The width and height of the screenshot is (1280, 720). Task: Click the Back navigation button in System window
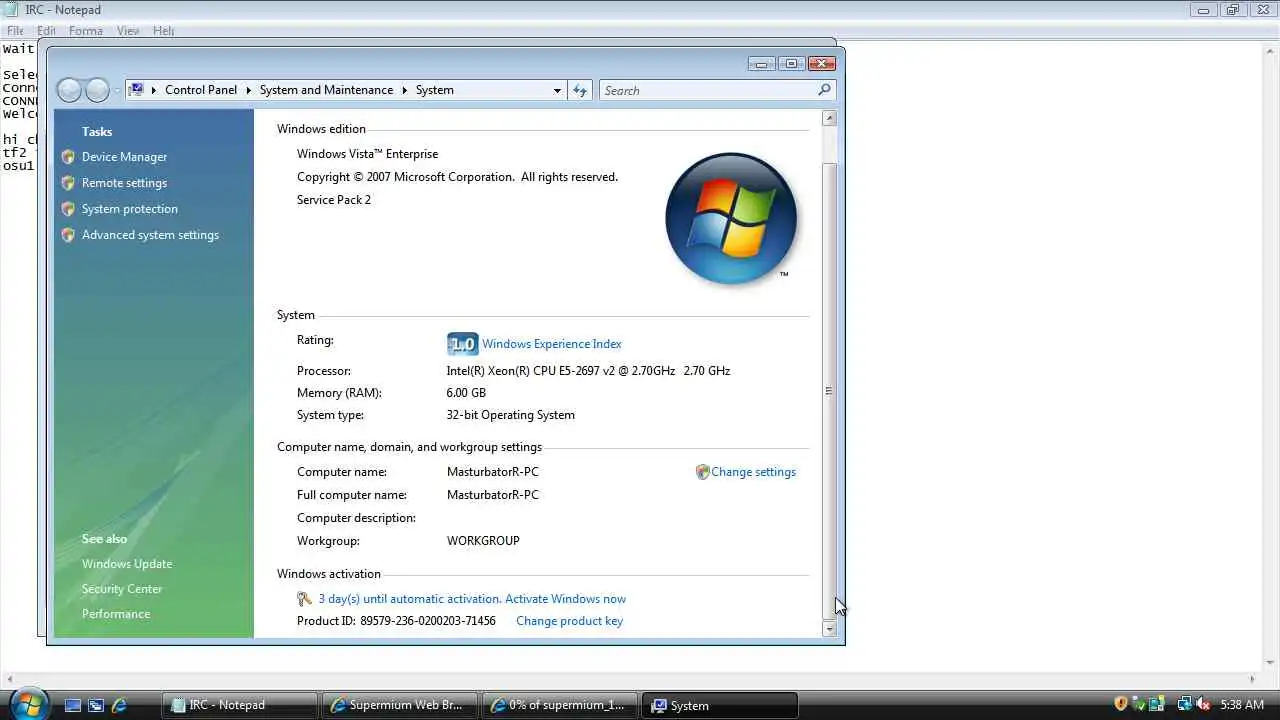[x=69, y=90]
